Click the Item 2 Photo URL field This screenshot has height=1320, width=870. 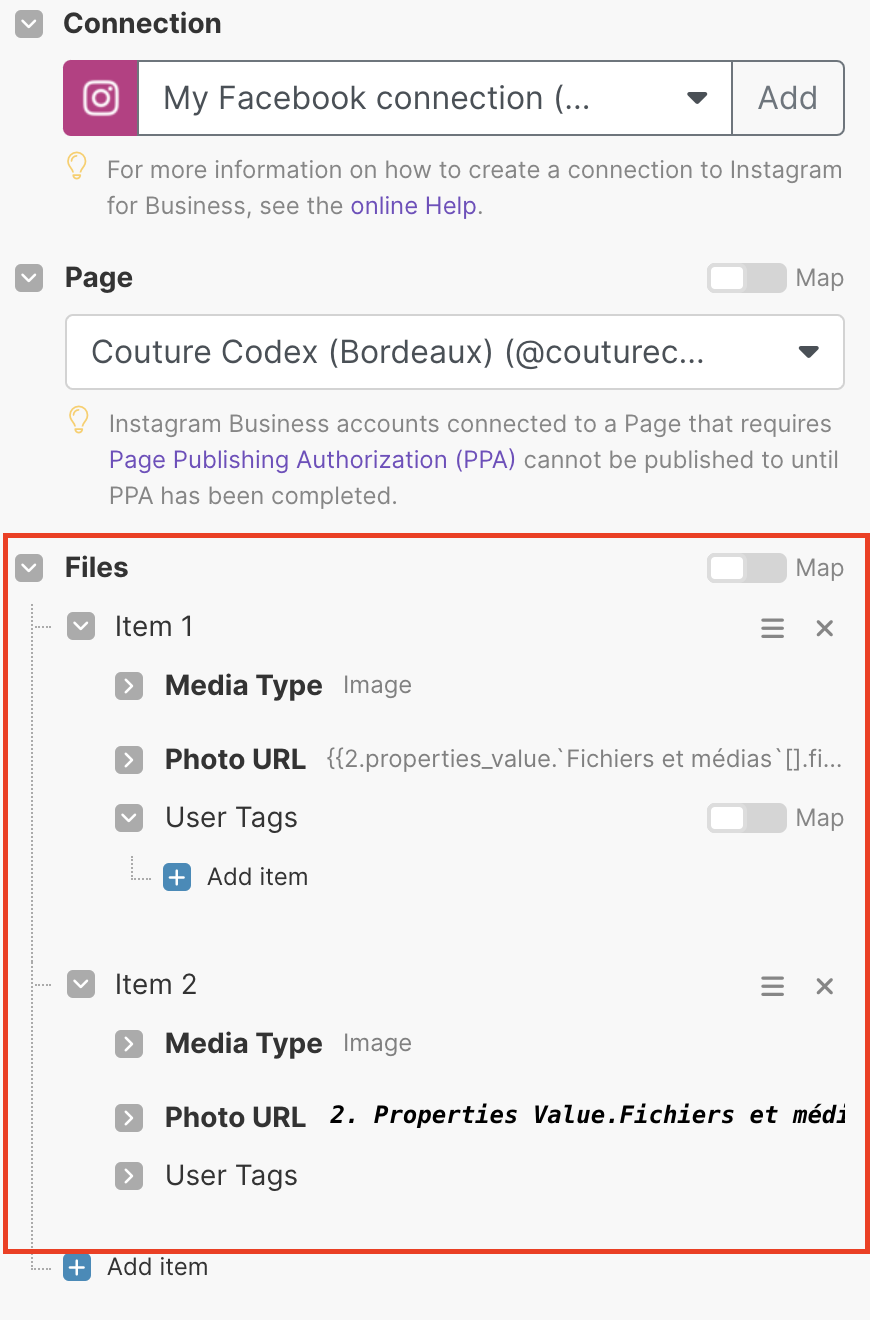coord(587,1116)
